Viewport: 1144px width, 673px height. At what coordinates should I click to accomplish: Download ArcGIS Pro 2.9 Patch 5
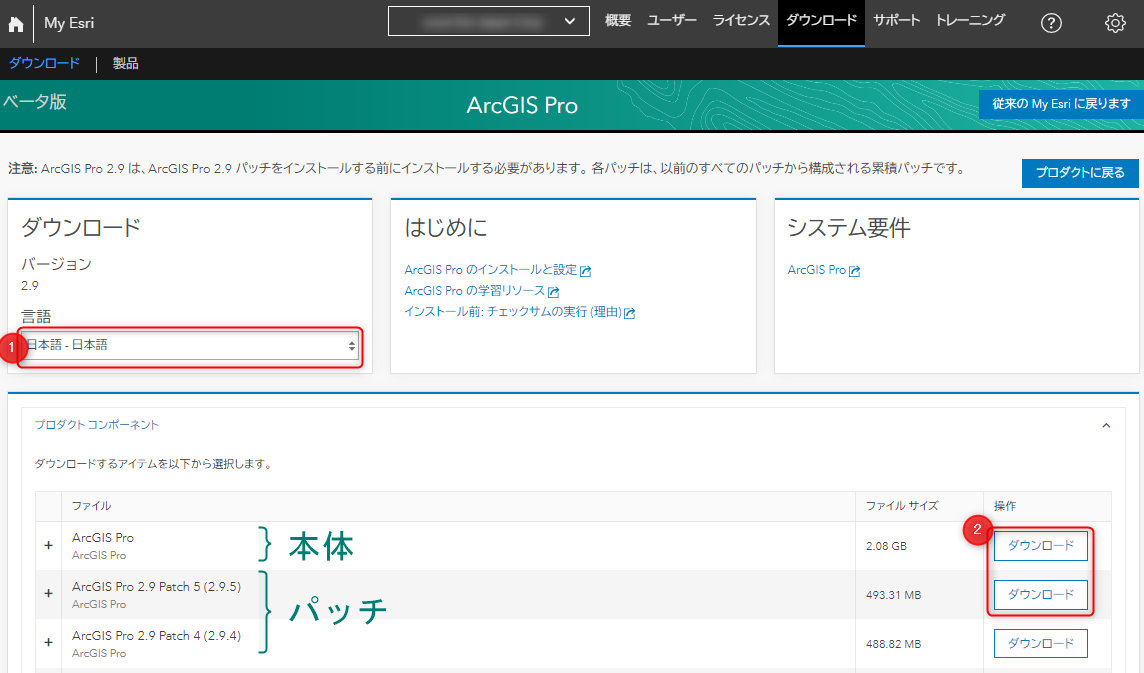(x=1040, y=595)
